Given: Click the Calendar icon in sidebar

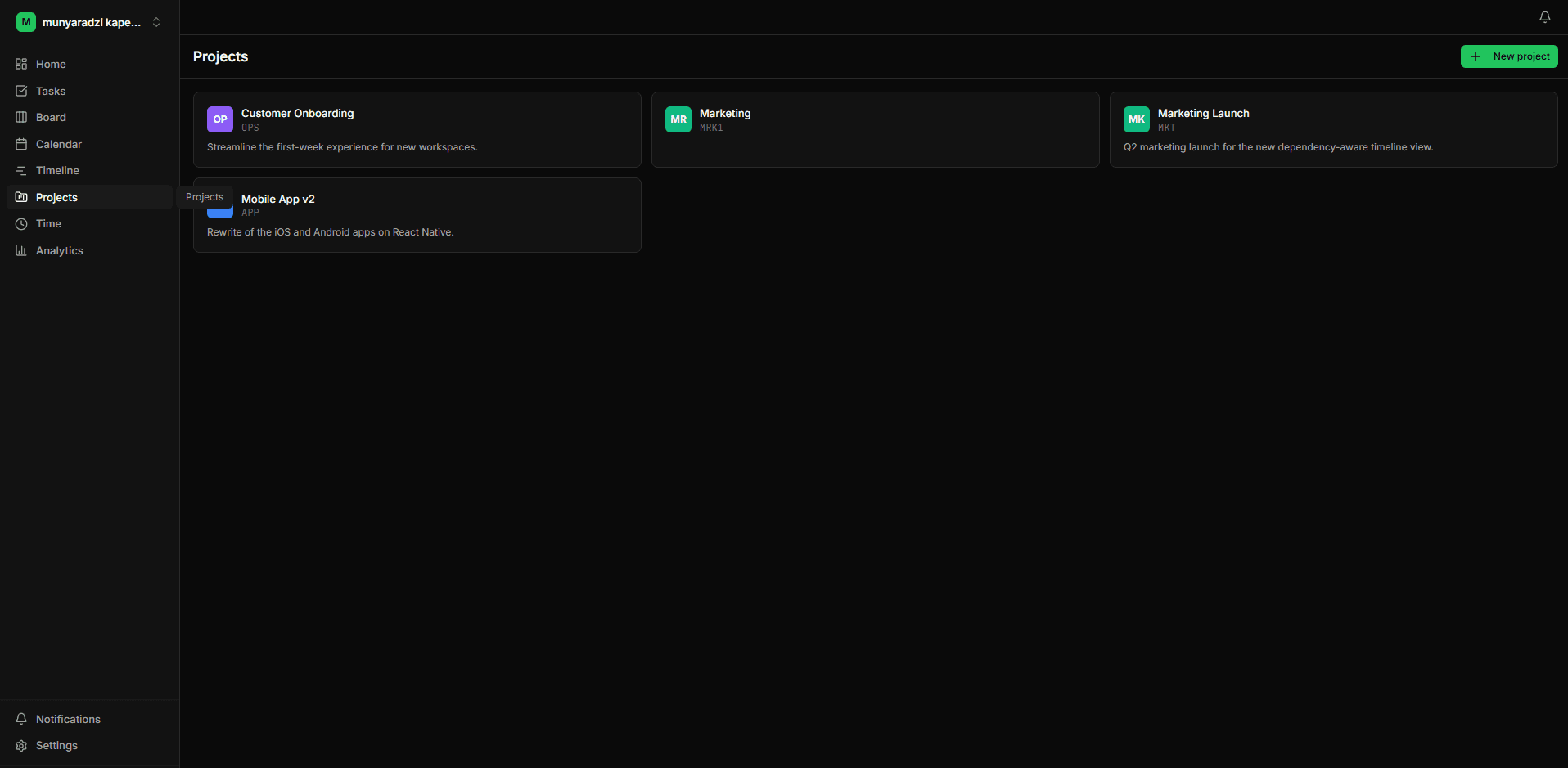Looking at the screenshot, I should point(21,144).
